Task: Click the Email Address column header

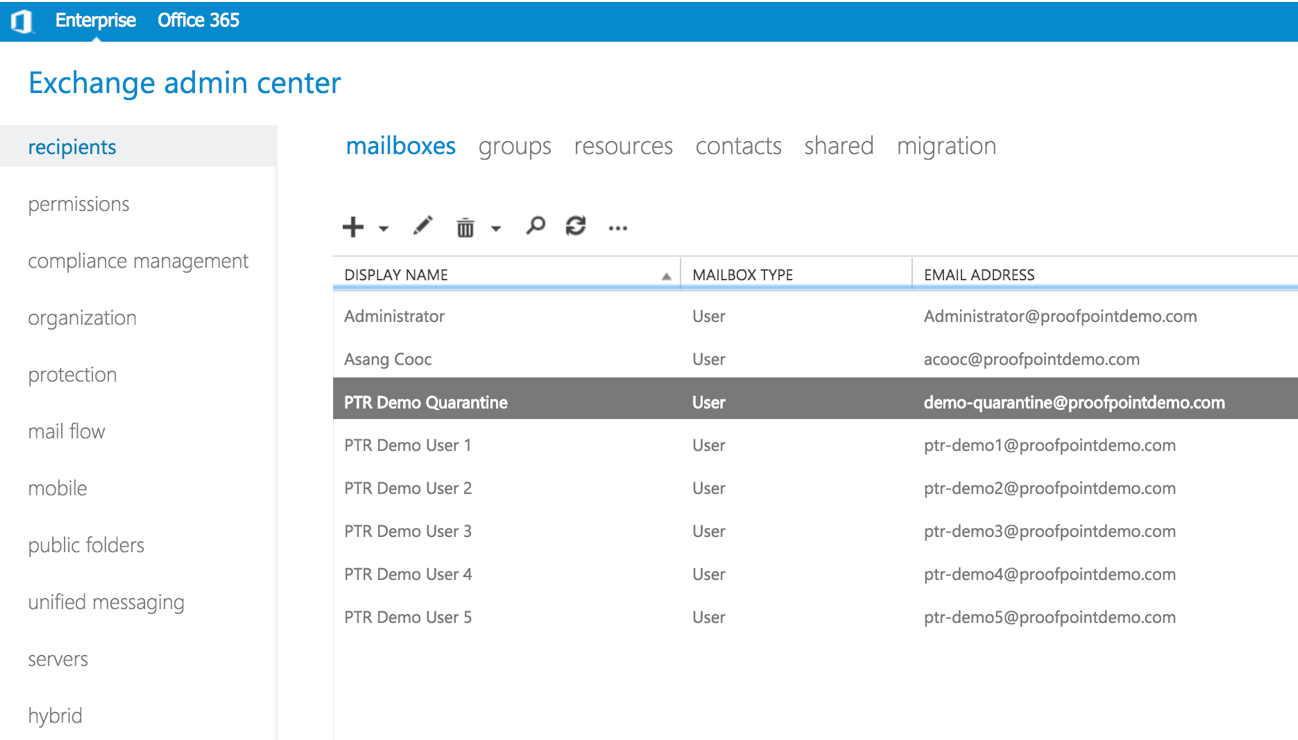Action: tap(979, 275)
